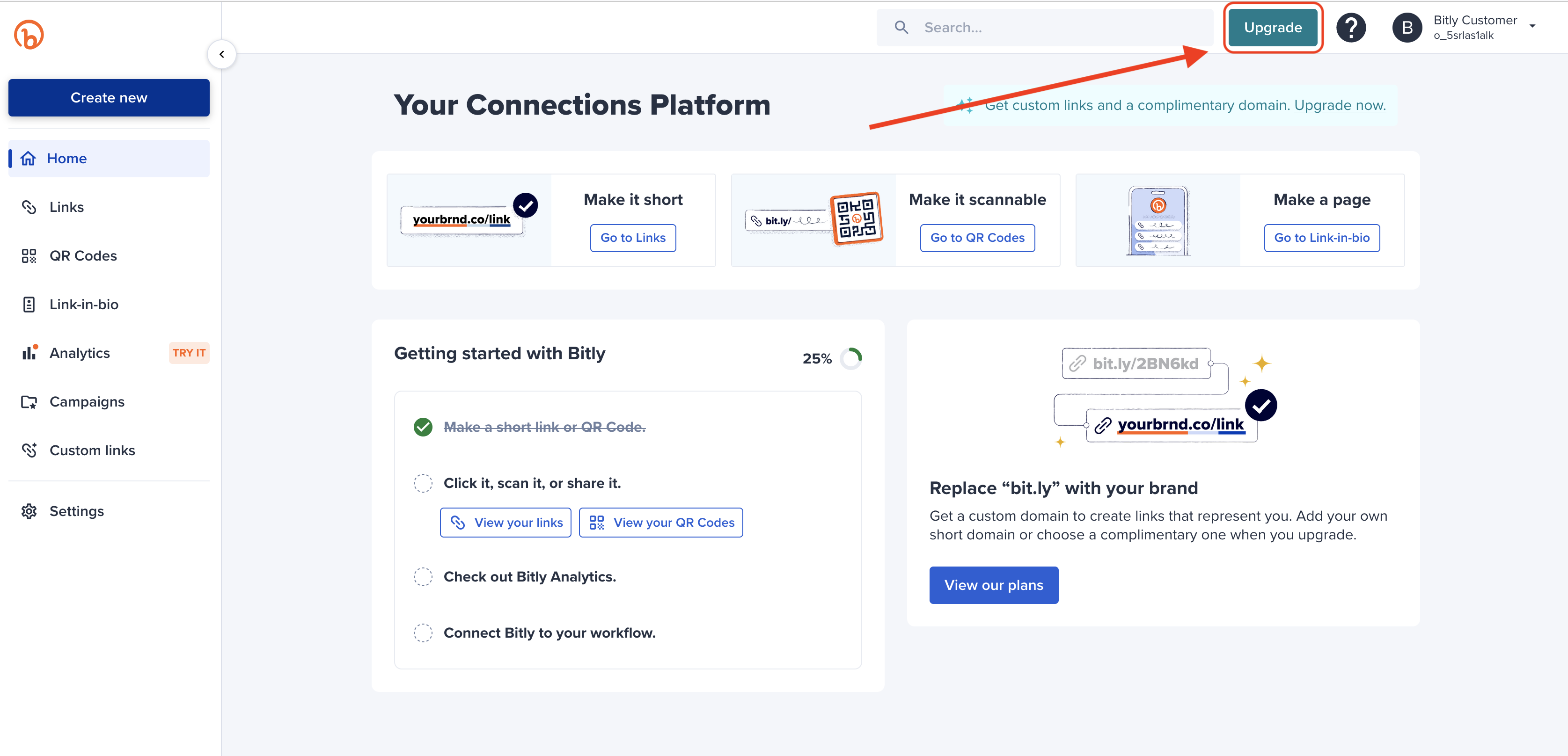Click the 'Create new' button

[x=109, y=97]
